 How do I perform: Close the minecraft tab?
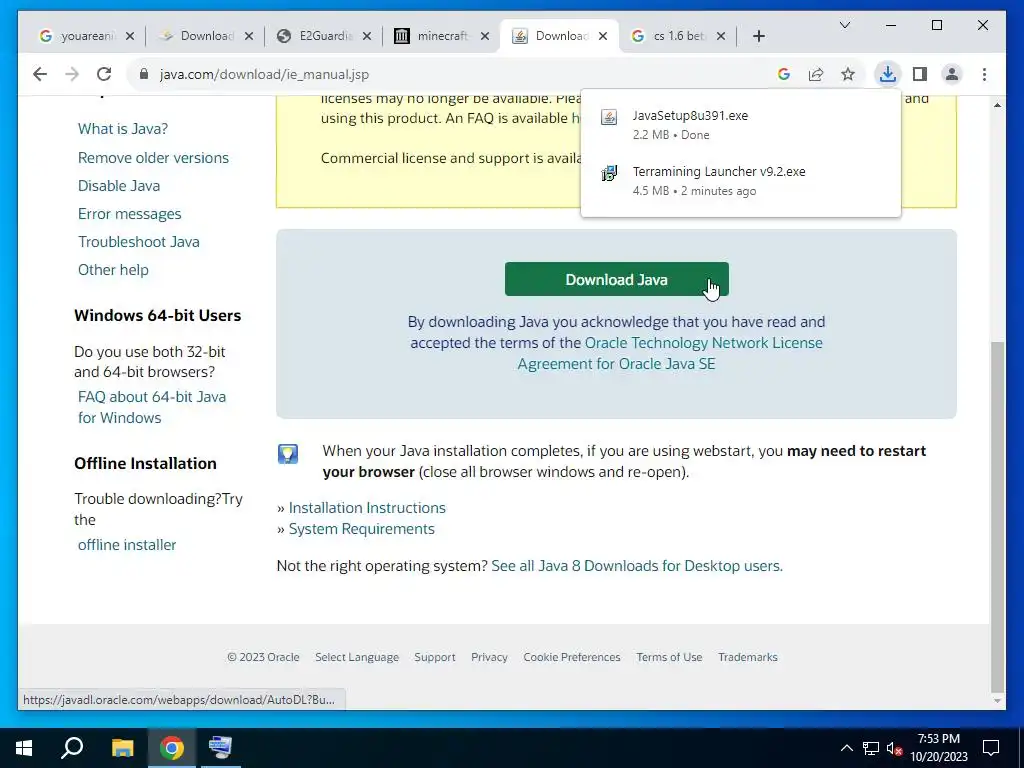[485, 37]
